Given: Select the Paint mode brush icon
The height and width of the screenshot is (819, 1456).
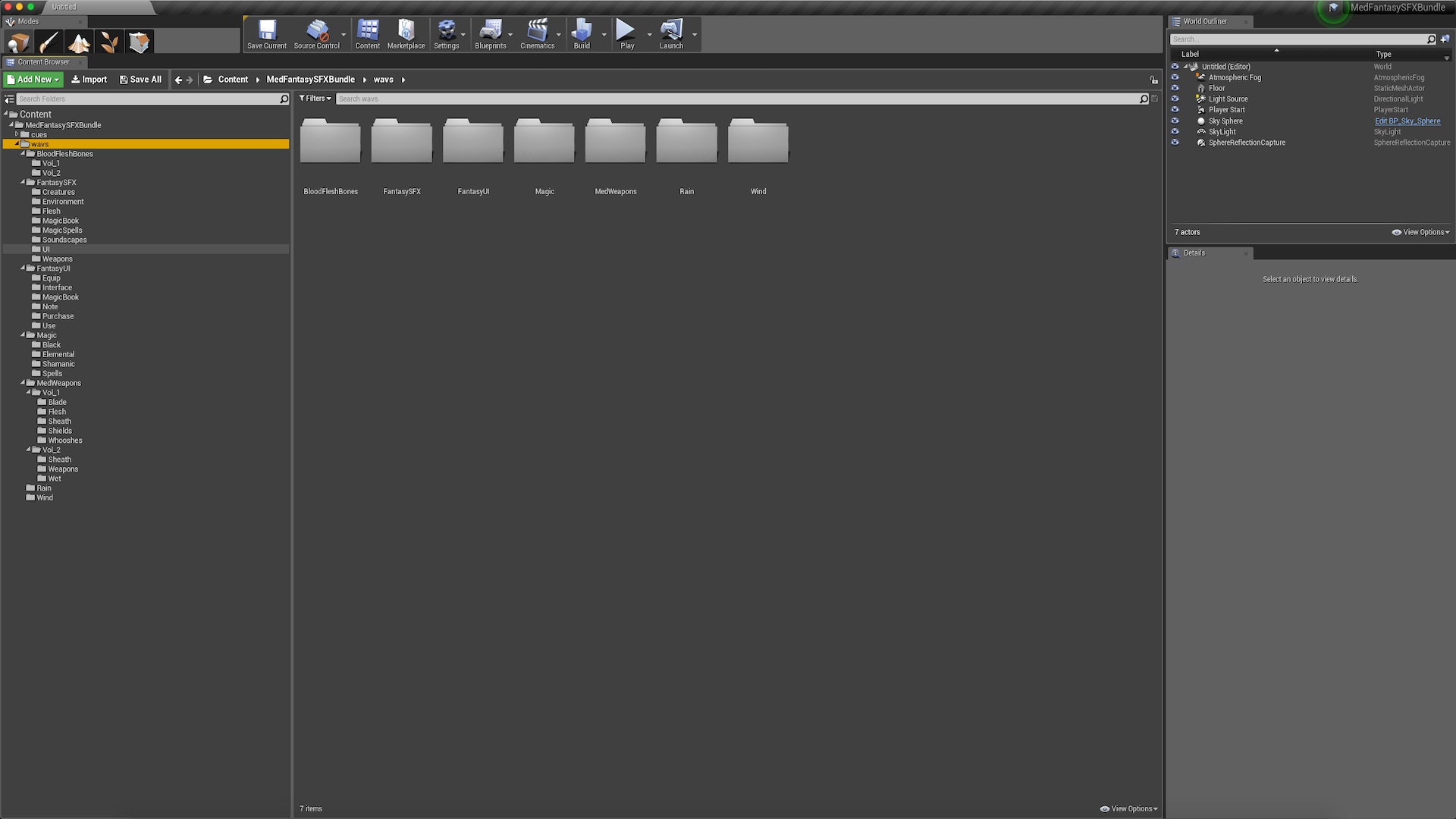Looking at the screenshot, I should click(49, 42).
